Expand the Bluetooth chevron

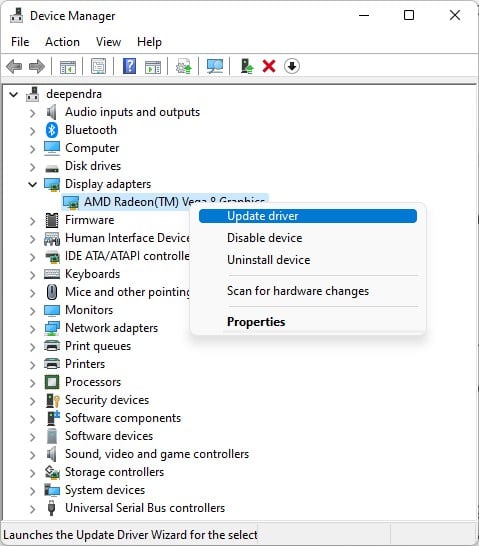click(x=32, y=131)
